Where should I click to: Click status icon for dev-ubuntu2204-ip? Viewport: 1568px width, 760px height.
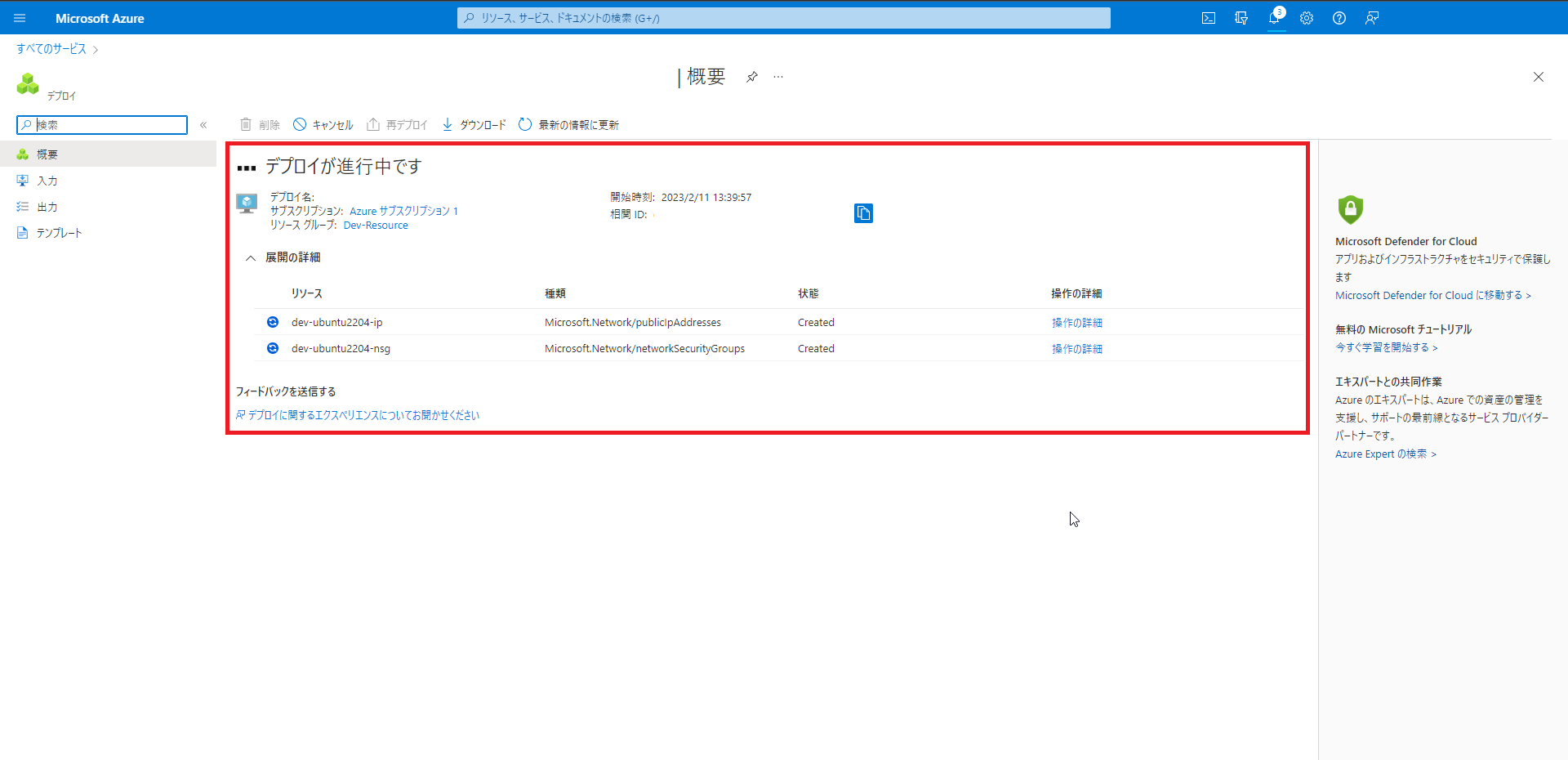point(273,322)
